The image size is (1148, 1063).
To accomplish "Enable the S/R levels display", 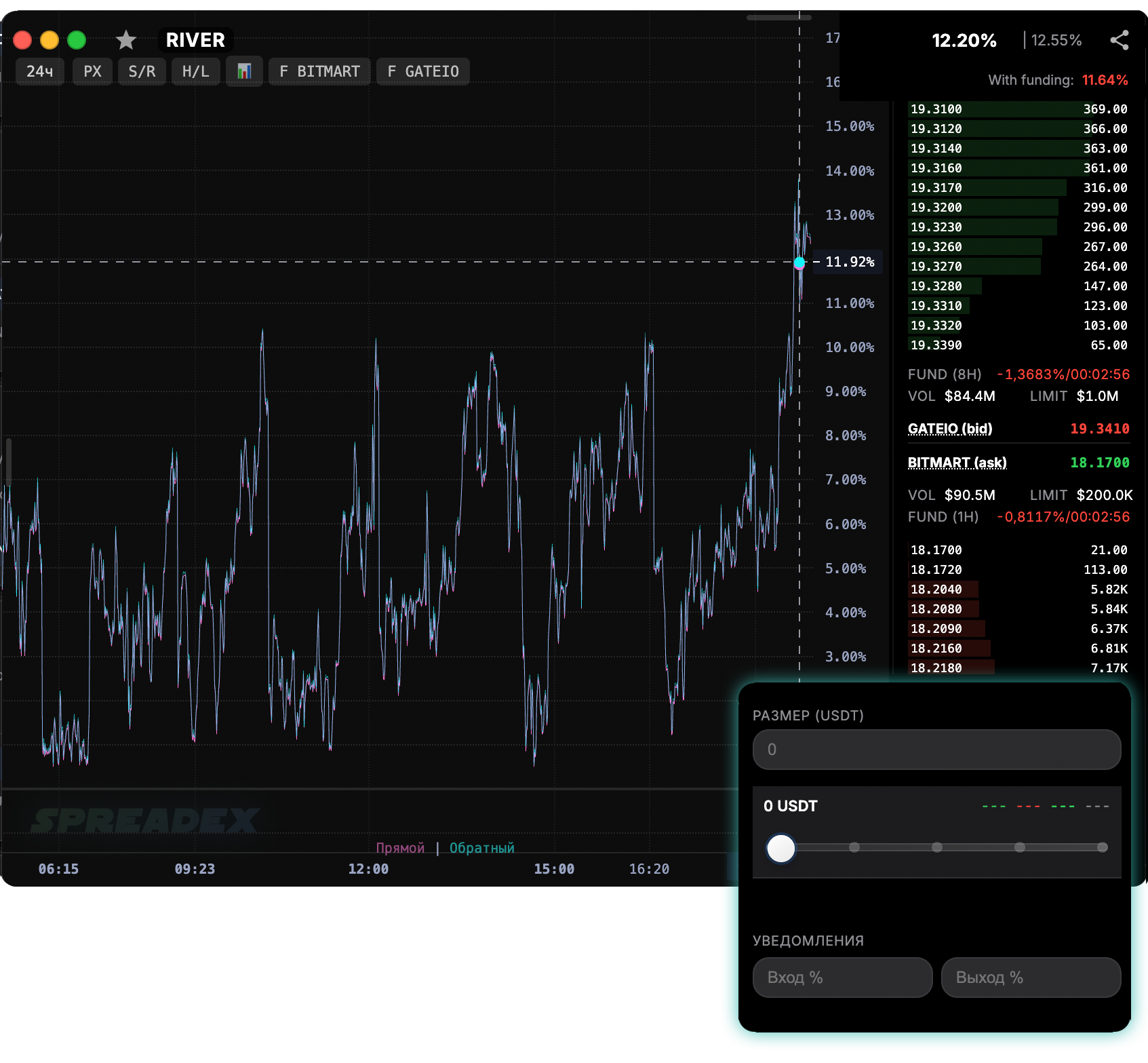I will click(142, 71).
